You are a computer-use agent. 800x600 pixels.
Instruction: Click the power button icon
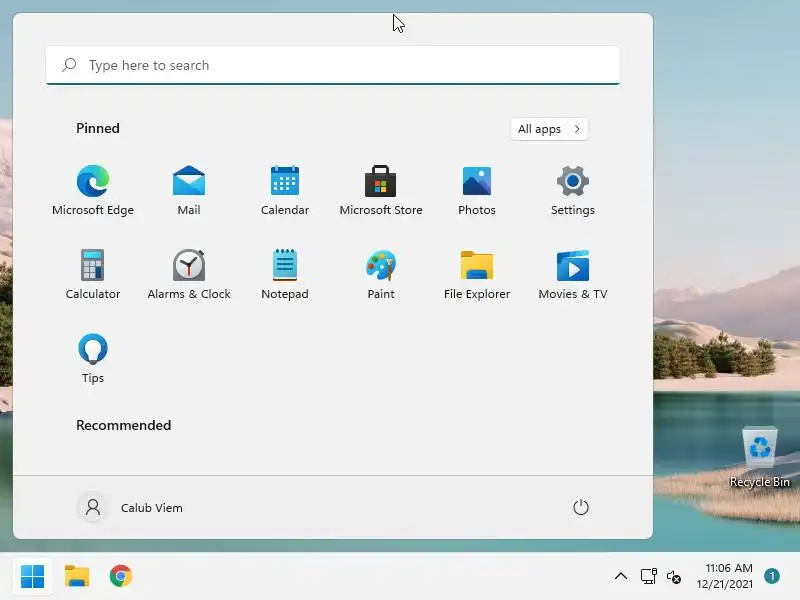581,507
